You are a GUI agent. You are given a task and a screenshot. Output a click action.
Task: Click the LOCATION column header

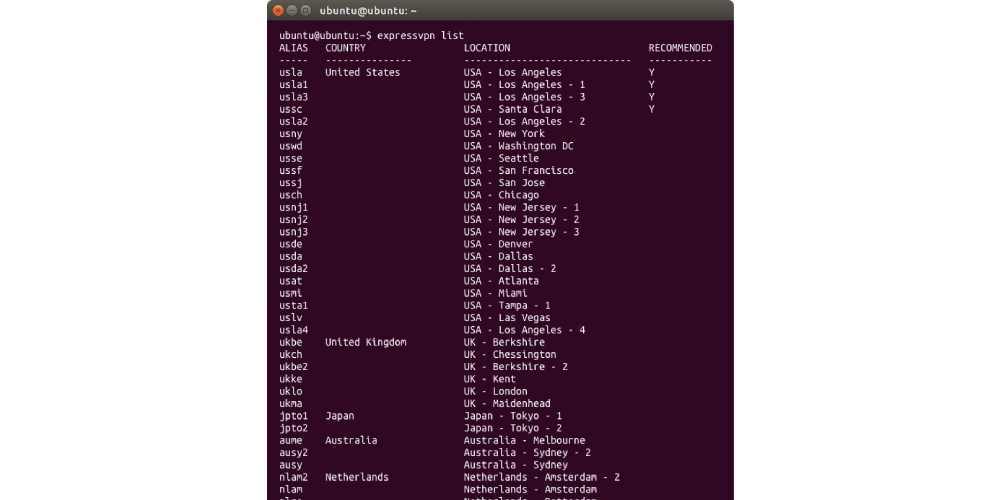pyautogui.click(x=487, y=48)
